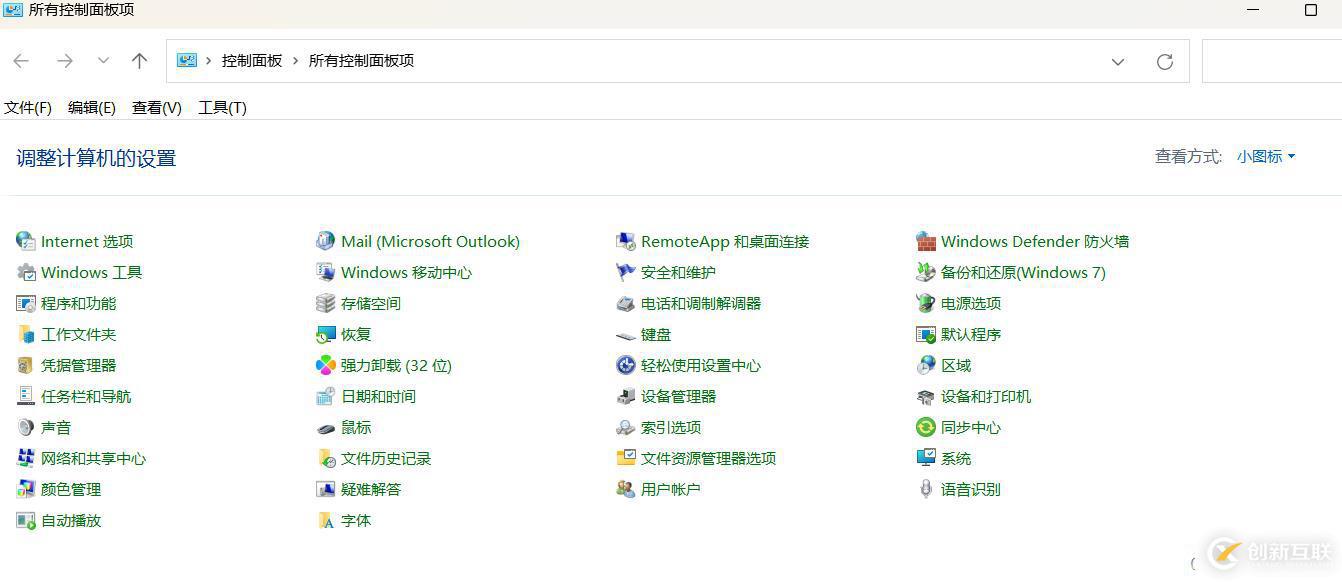This screenshot has width=1342, height=582.
Task: Open the 同步中心 green sync icon
Action: 925,427
